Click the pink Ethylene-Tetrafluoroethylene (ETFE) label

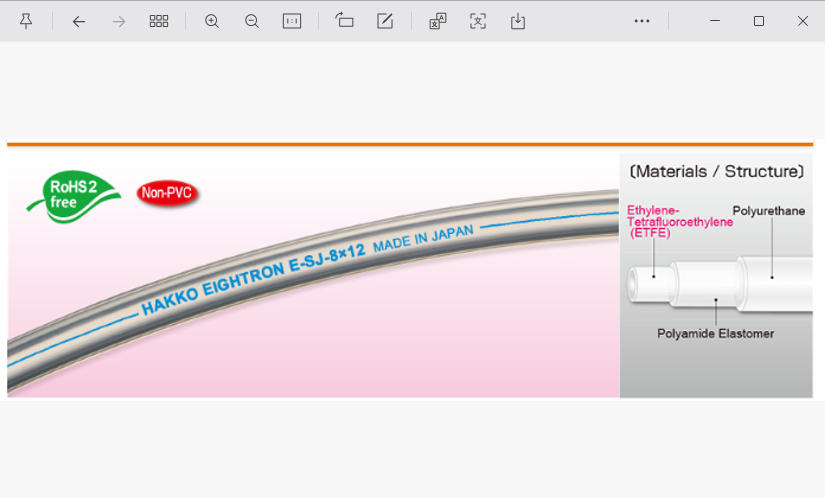[x=679, y=222]
